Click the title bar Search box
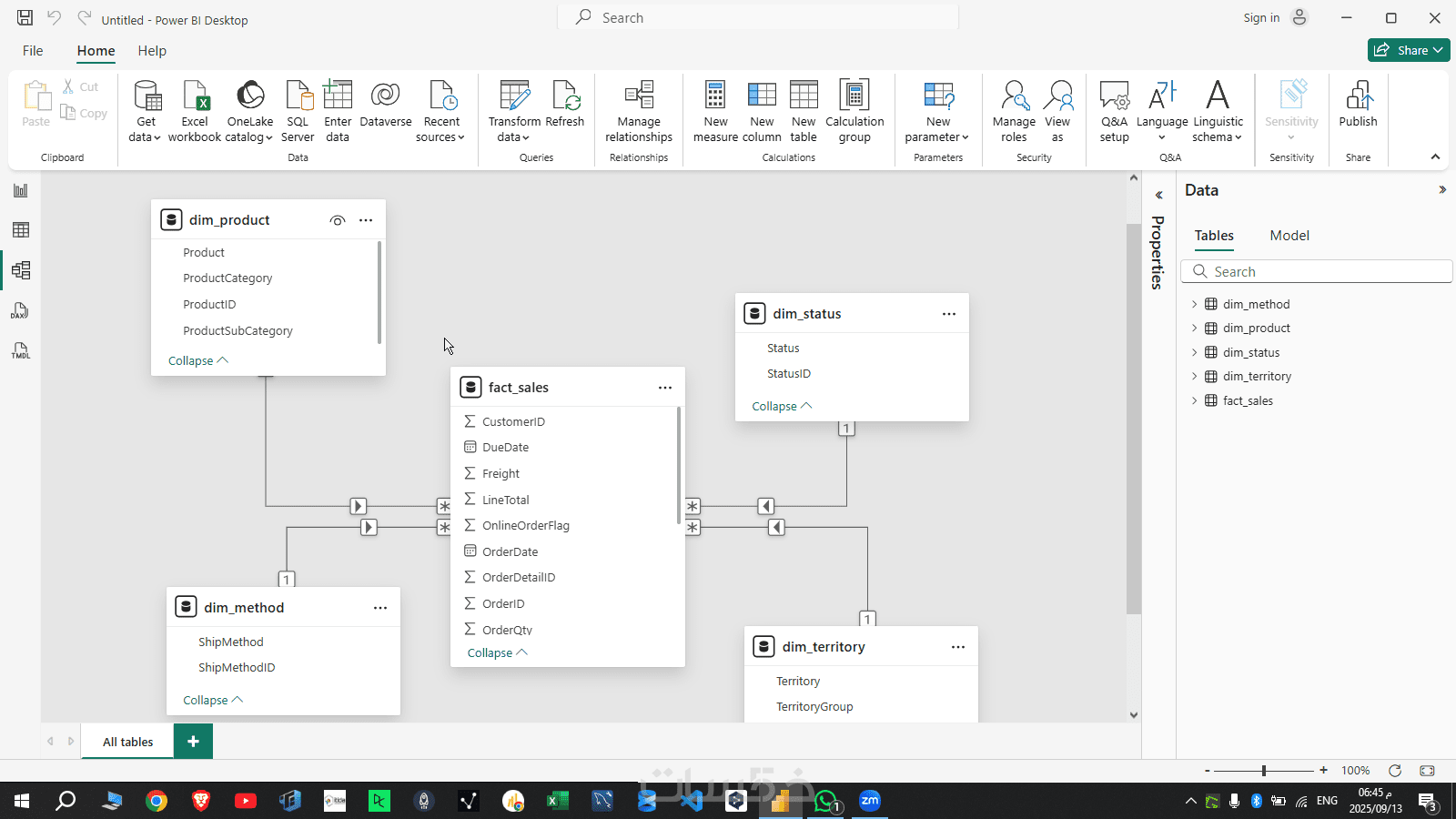The width and height of the screenshot is (1456, 819). click(x=758, y=17)
